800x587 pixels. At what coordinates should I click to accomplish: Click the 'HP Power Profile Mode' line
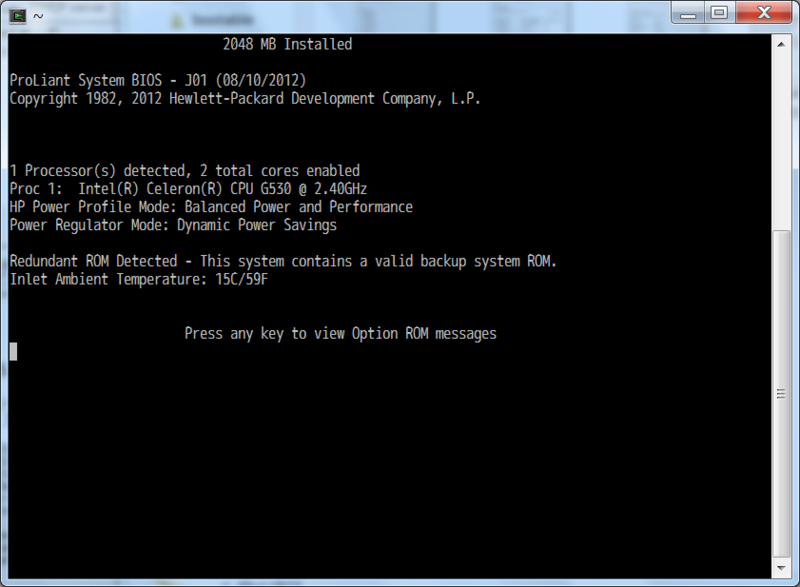211,207
